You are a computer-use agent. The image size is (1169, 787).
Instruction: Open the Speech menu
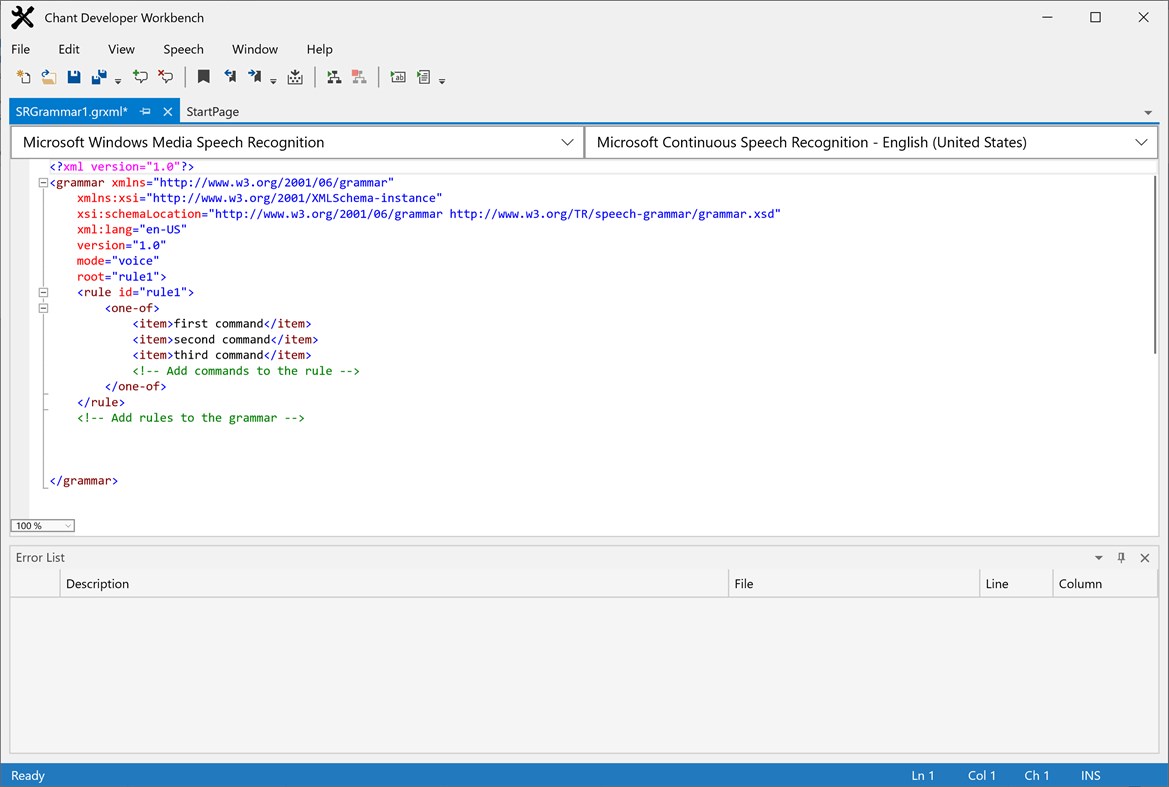click(183, 49)
